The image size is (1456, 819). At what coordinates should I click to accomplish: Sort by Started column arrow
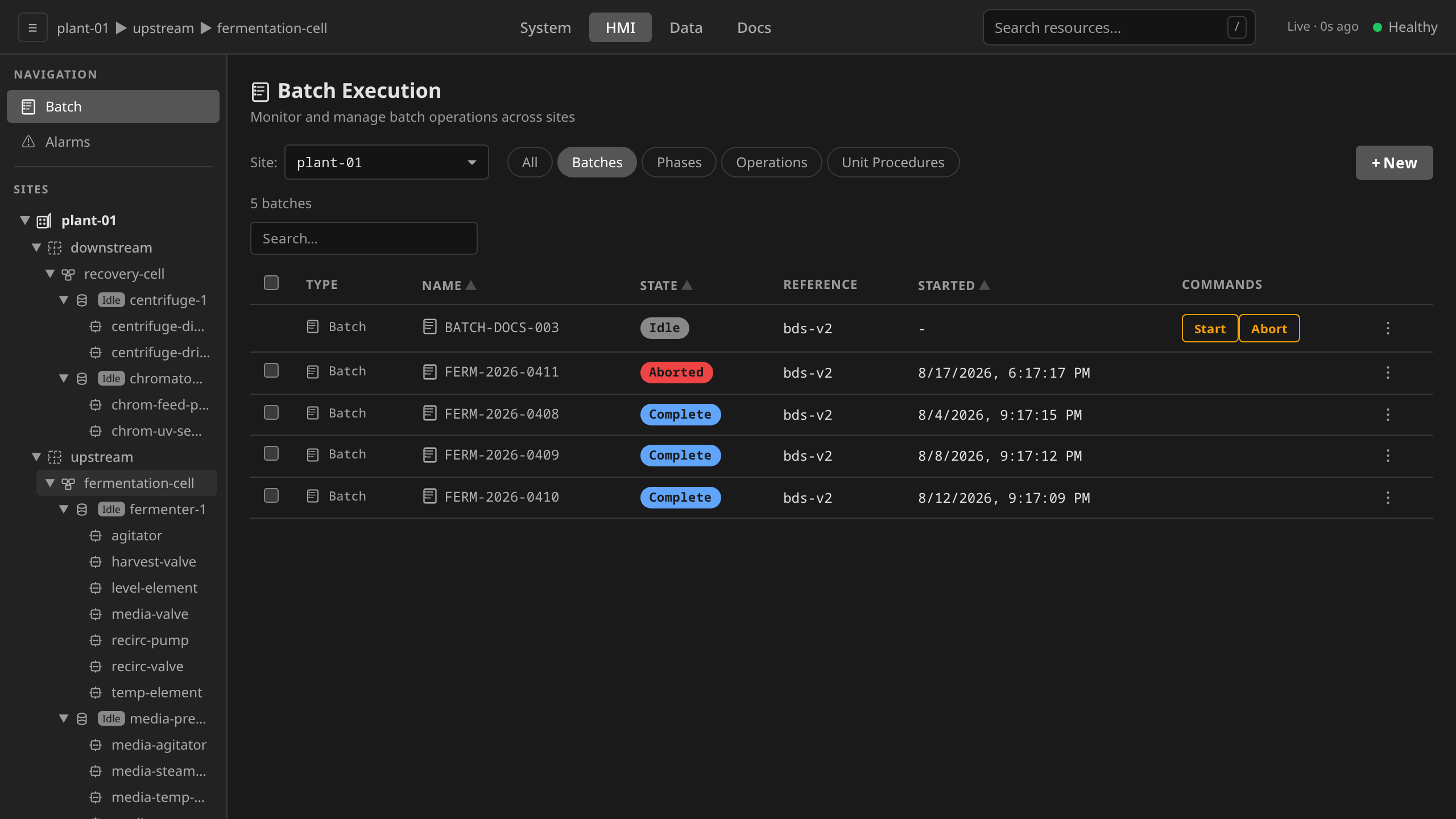click(x=985, y=285)
